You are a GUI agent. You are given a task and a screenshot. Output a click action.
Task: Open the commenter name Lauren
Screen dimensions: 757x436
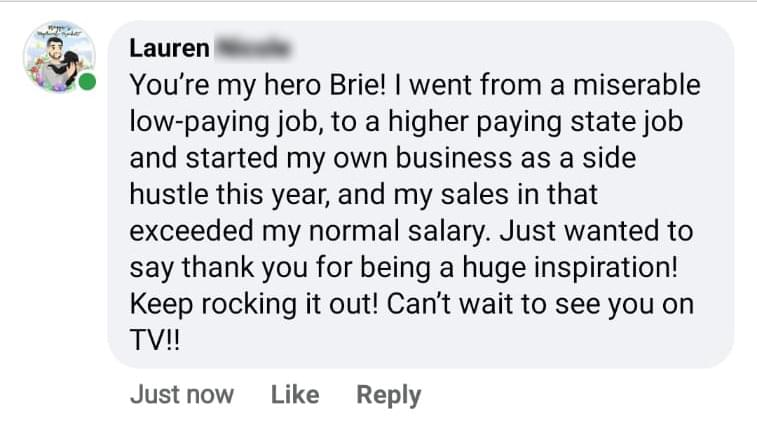point(170,47)
